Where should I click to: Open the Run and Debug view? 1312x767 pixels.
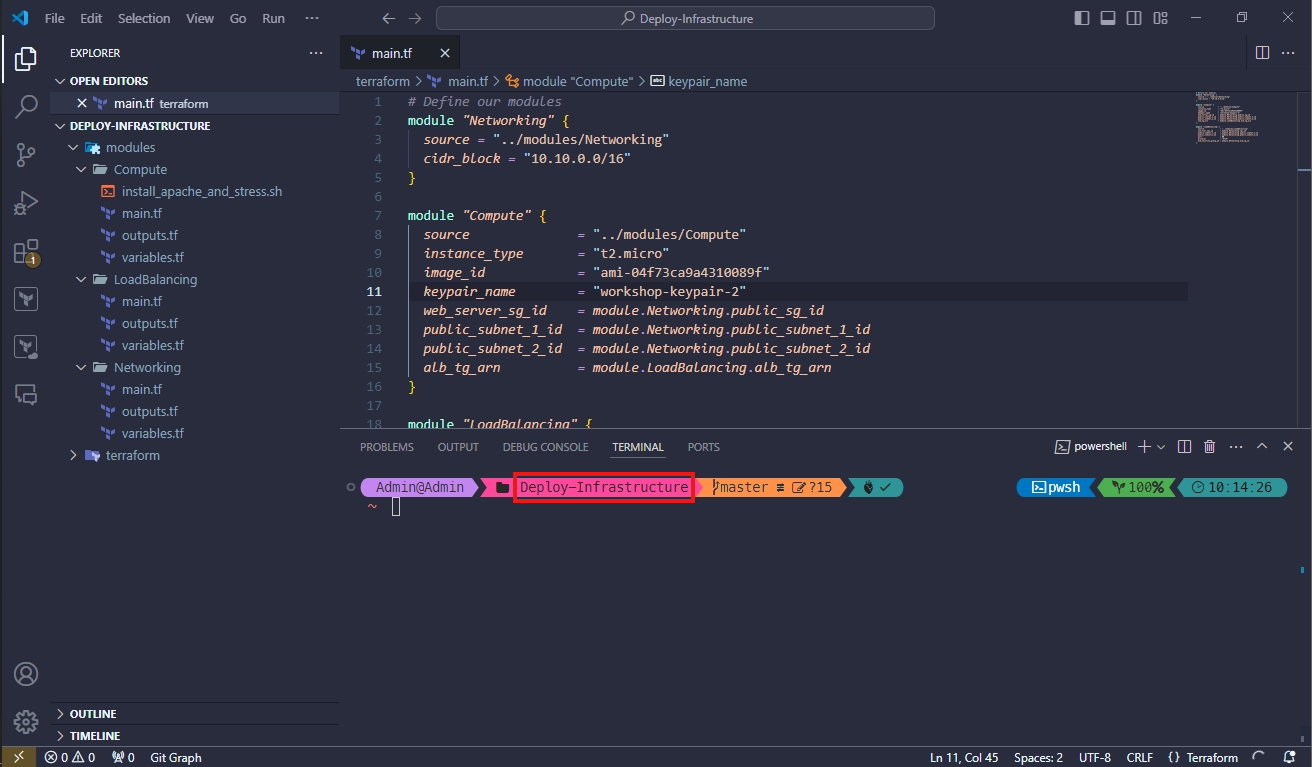[26, 203]
